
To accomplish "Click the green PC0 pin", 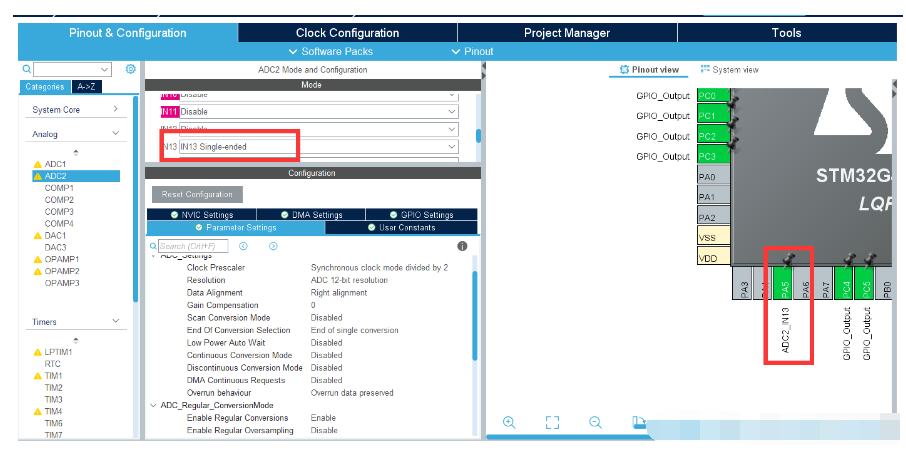I will [x=714, y=95].
